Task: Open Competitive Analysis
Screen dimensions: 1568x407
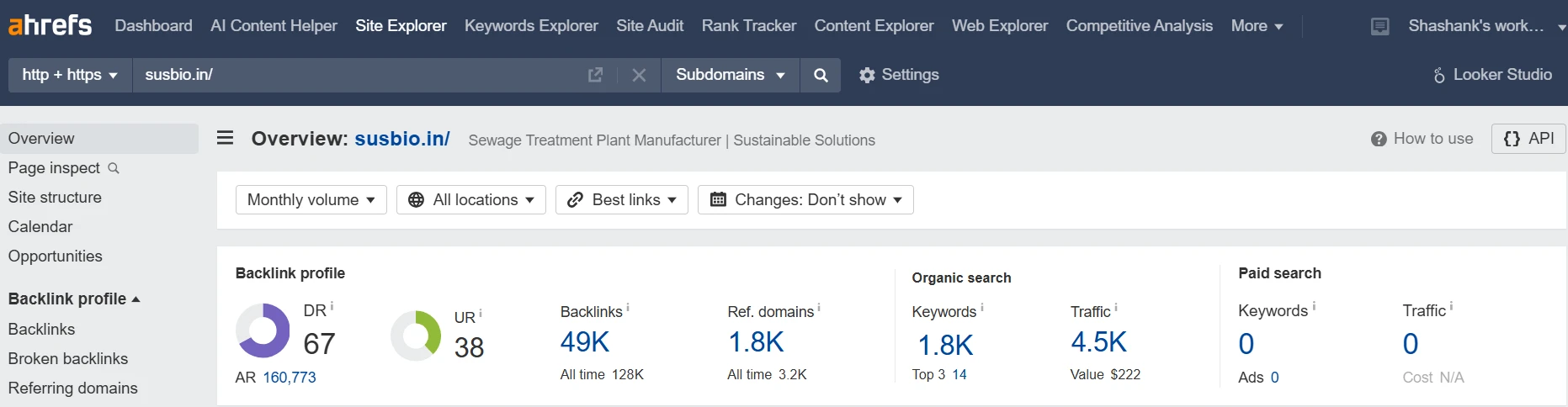Action: [x=1140, y=26]
